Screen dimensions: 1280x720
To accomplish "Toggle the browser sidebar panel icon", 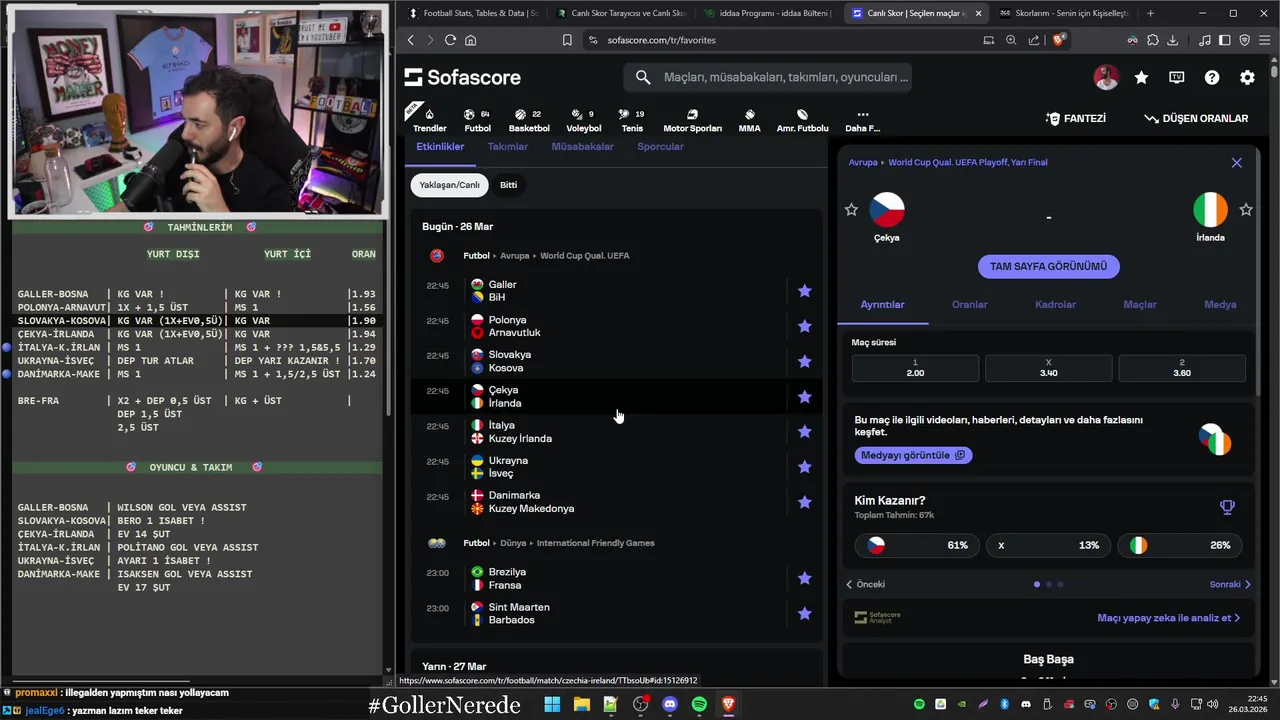I will (1225, 40).
